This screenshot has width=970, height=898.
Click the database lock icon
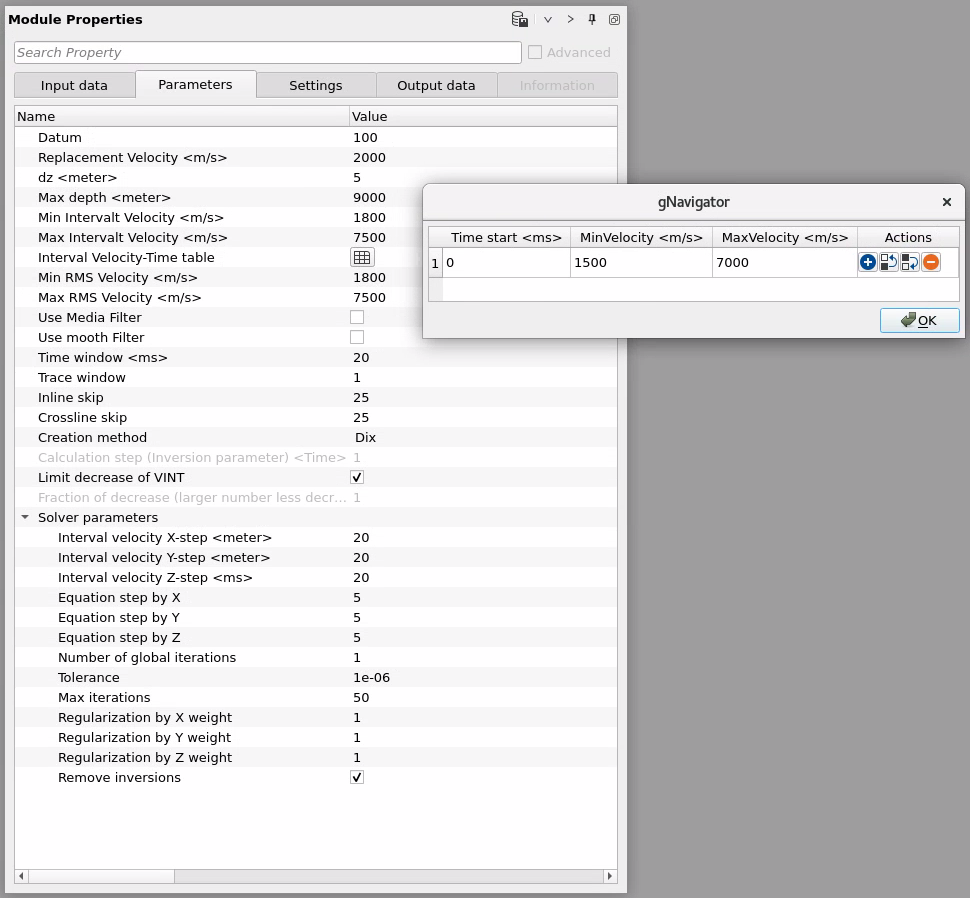click(x=519, y=20)
